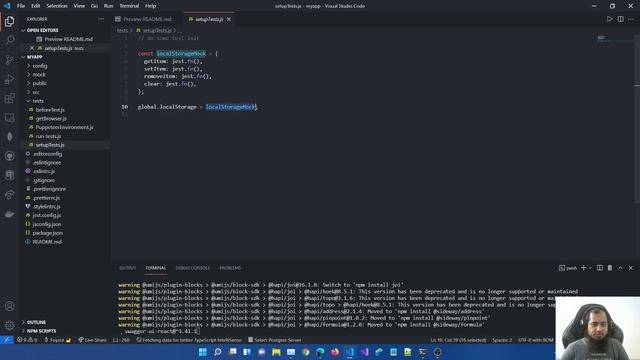Image resolution: width=640 pixels, height=360 pixels.
Task: Switch to the Debug Console tab
Action: 193,268
